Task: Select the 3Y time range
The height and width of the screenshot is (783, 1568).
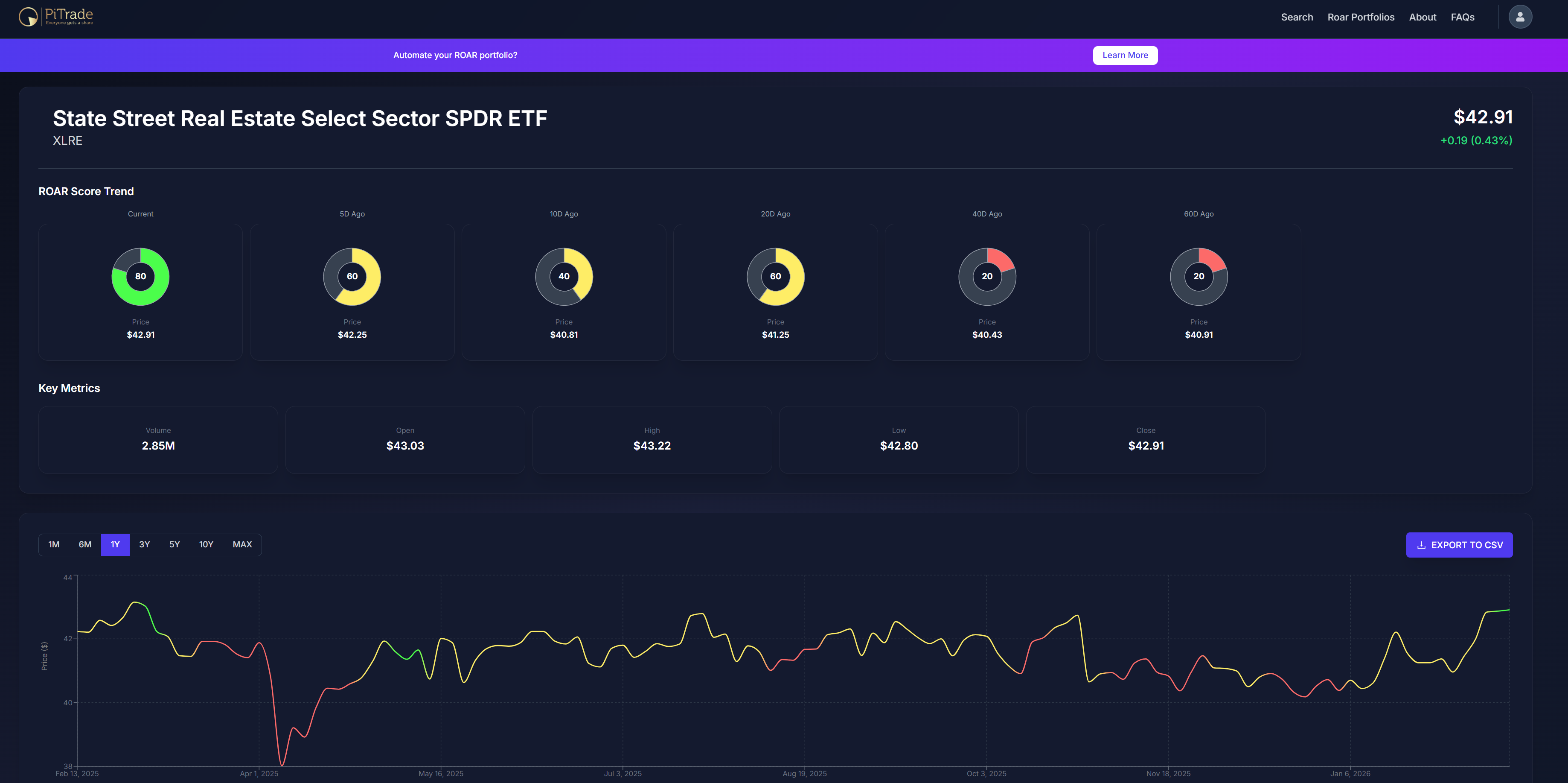Action: (x=144, y=544)
